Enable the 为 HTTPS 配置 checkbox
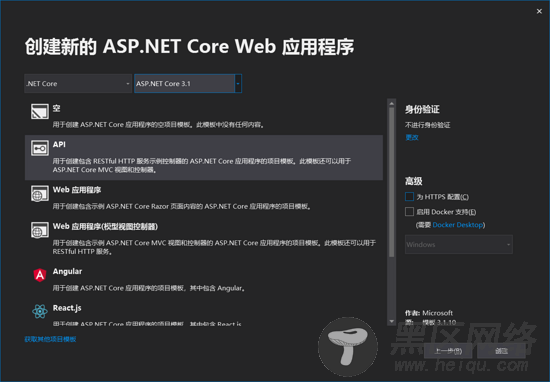This screenshot has width=550, height=382. coord(409,196)
